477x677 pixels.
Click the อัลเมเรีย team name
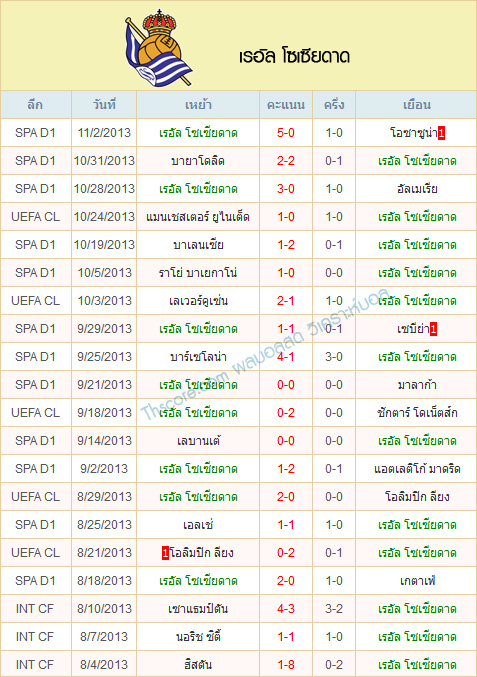tap(417, 189)
